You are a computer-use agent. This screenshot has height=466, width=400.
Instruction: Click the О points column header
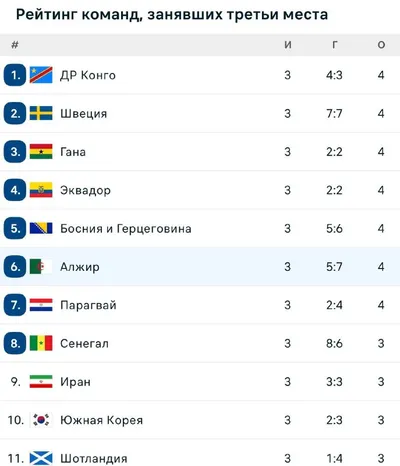click(381, 45)
